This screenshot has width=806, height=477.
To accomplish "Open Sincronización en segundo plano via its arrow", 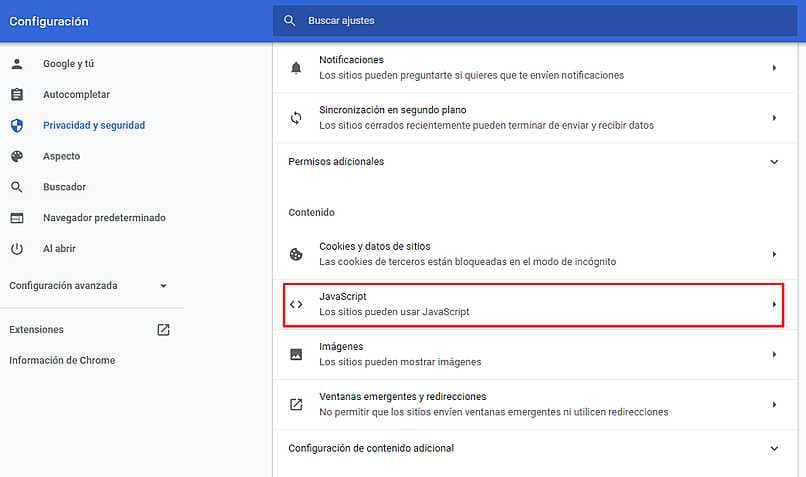I will [x=774, y=118].
